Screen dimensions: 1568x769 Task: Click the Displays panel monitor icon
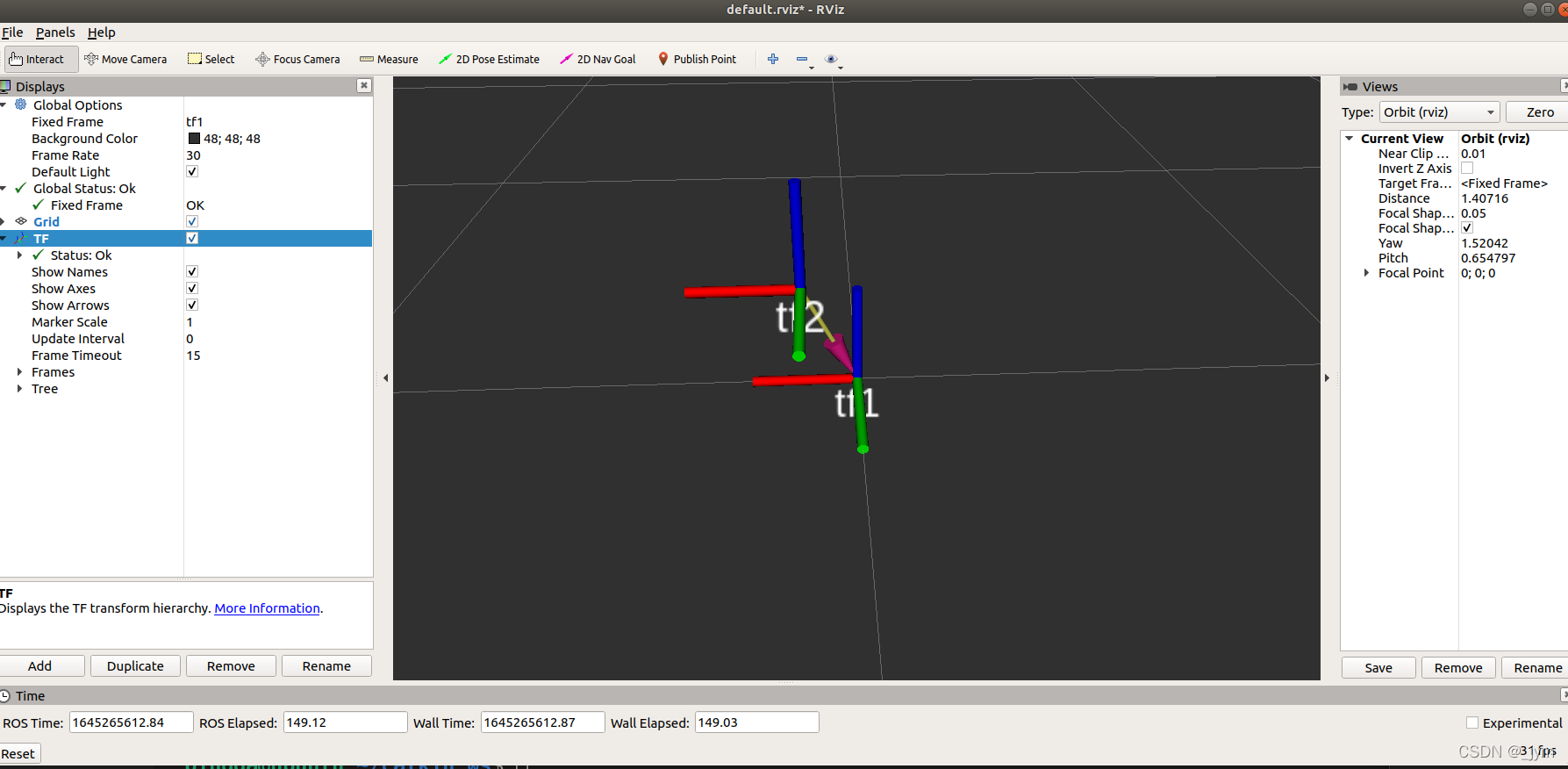point(5,86)
